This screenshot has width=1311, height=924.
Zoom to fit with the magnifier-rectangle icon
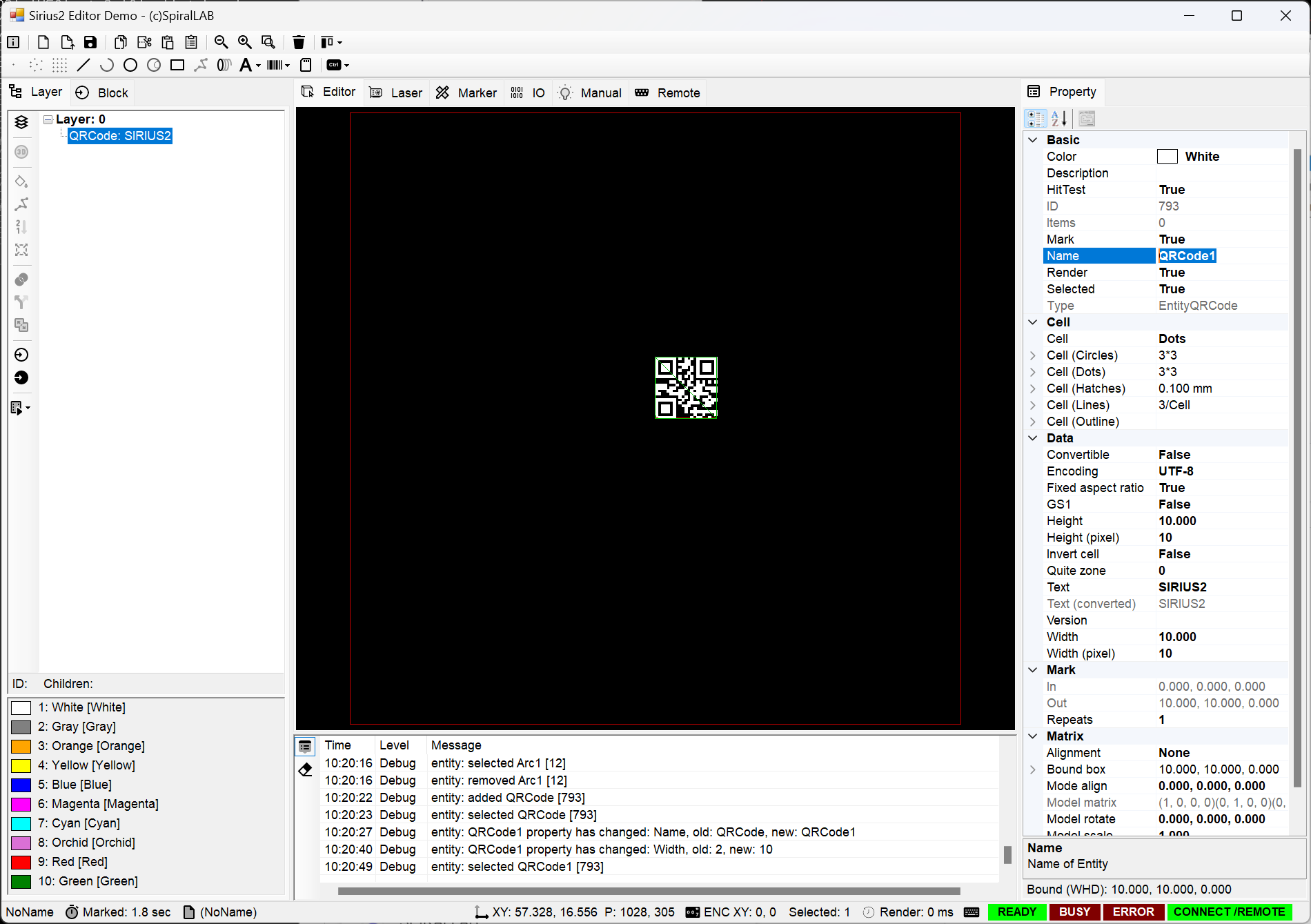(x=268, y=42)
